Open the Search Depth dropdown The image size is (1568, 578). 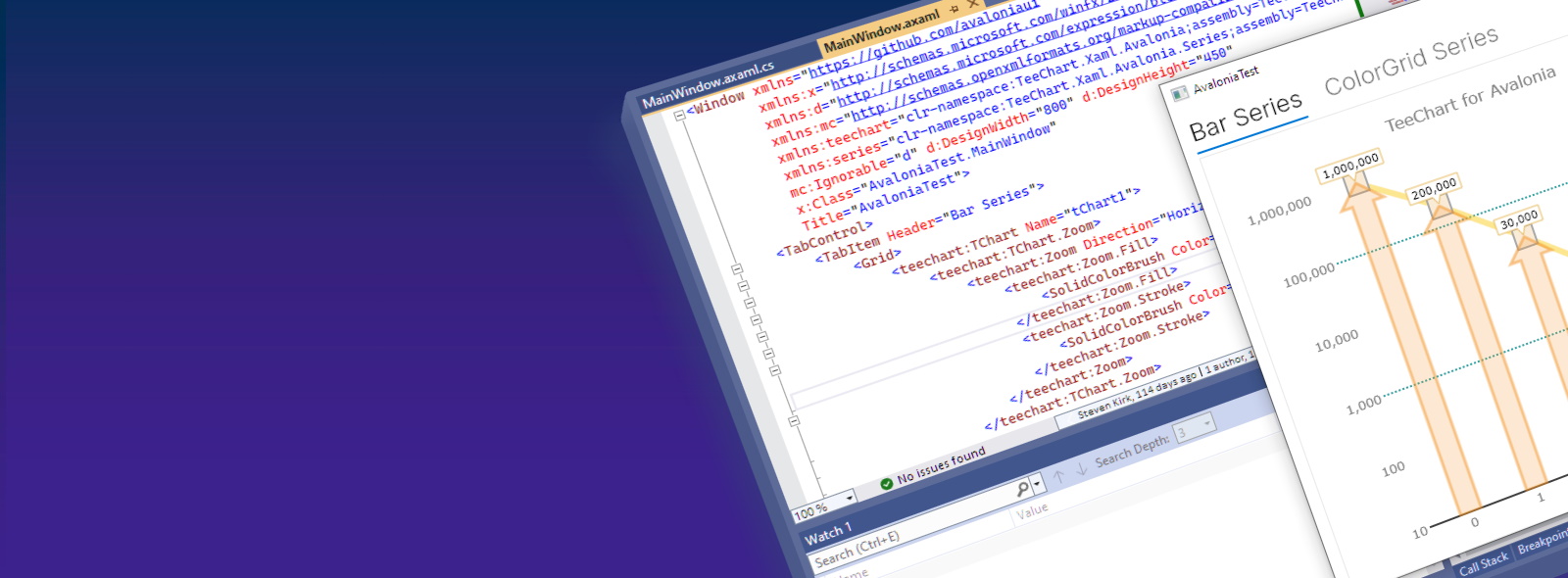pos(1208,423)
